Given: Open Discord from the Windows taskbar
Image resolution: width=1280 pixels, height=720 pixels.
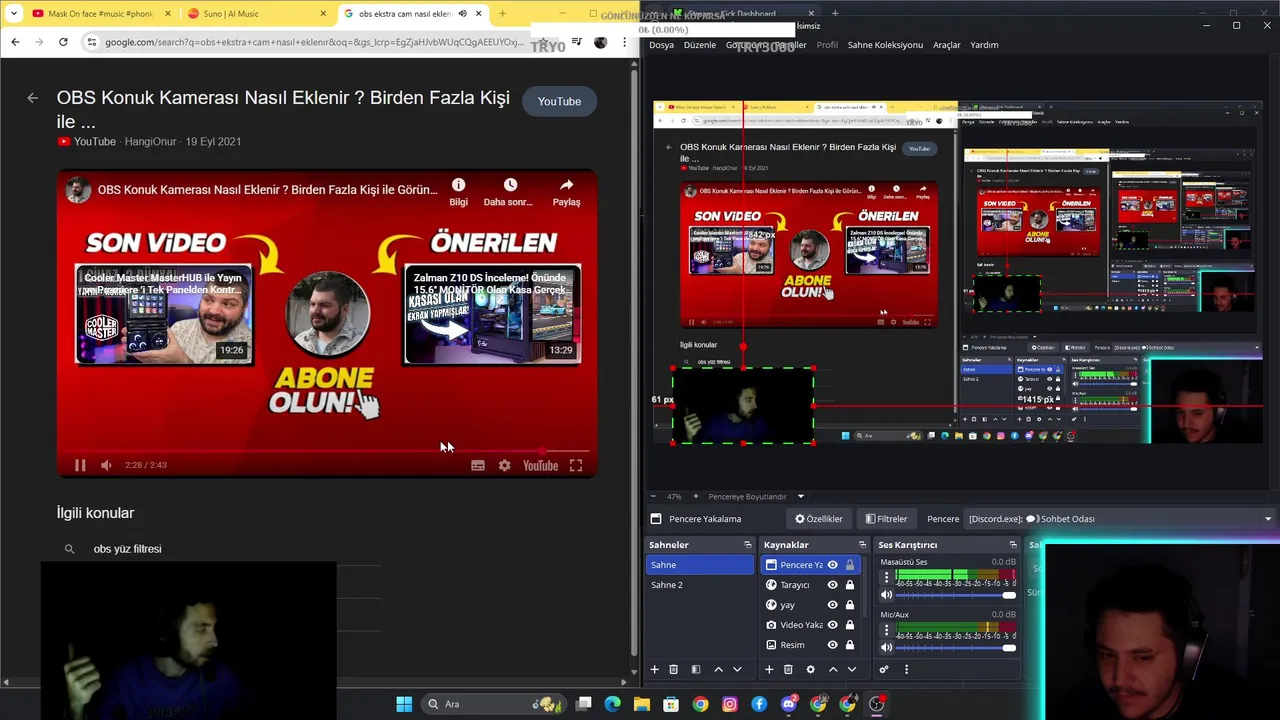Looking at the screenshot, I should coord(789,704).
